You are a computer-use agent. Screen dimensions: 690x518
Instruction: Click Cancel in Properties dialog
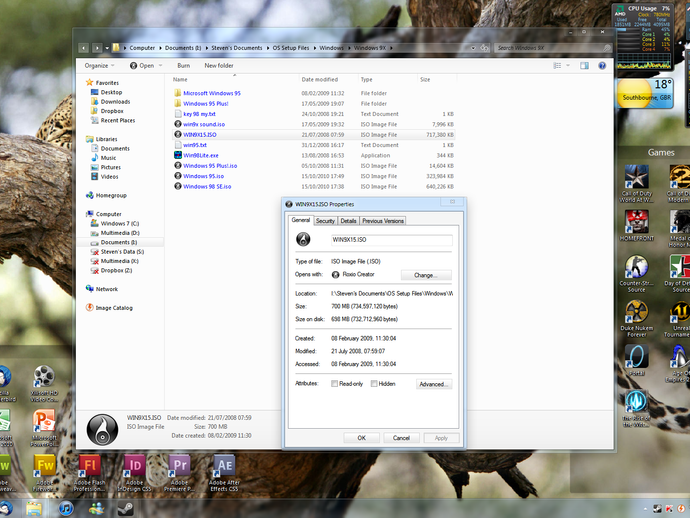tap(401, 438)
